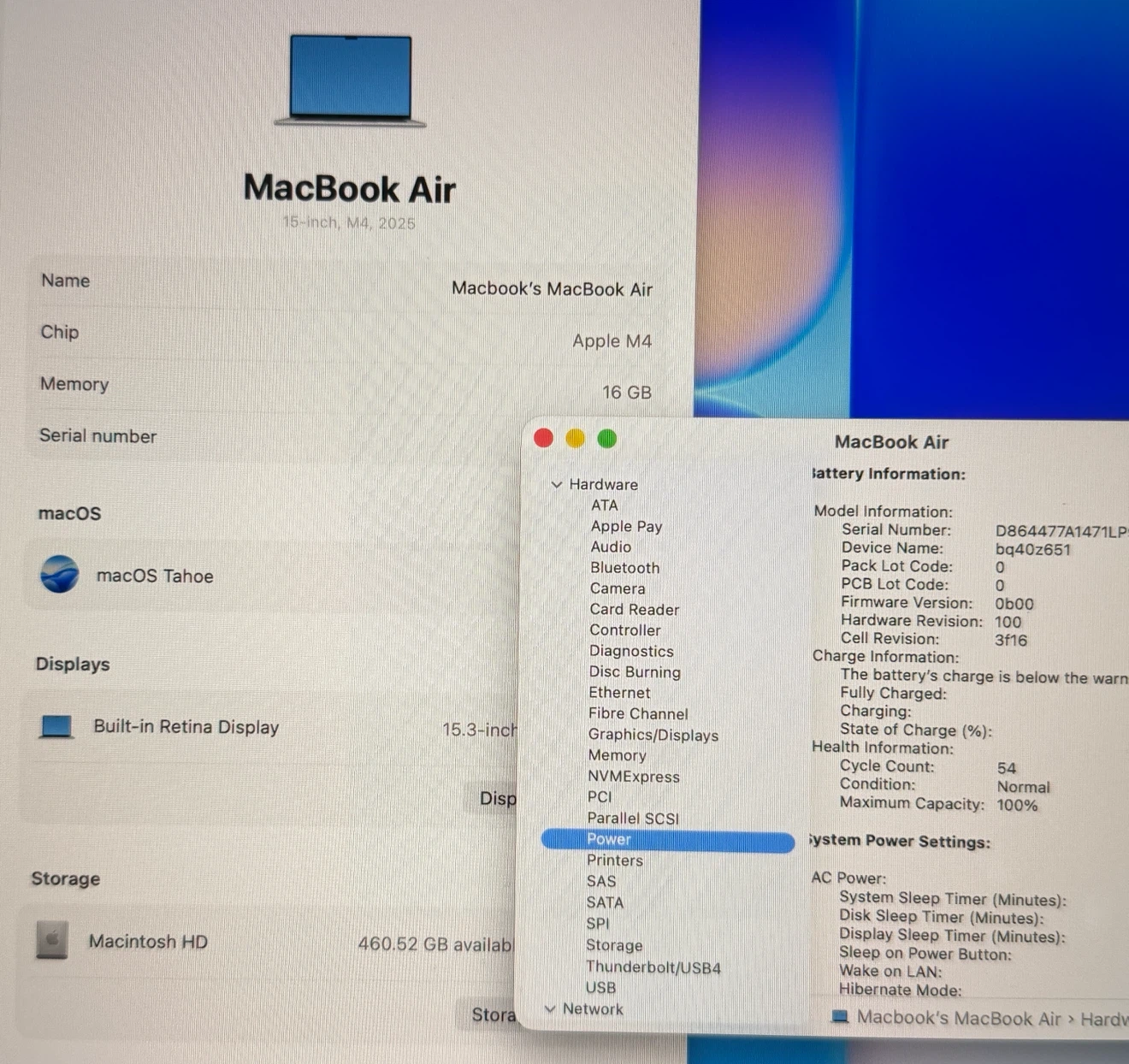This screenshot has height=1064, width=1129.
Task: Click the 15.3-inch display size text
Action: pyautogui.click(x=480, y=730)
